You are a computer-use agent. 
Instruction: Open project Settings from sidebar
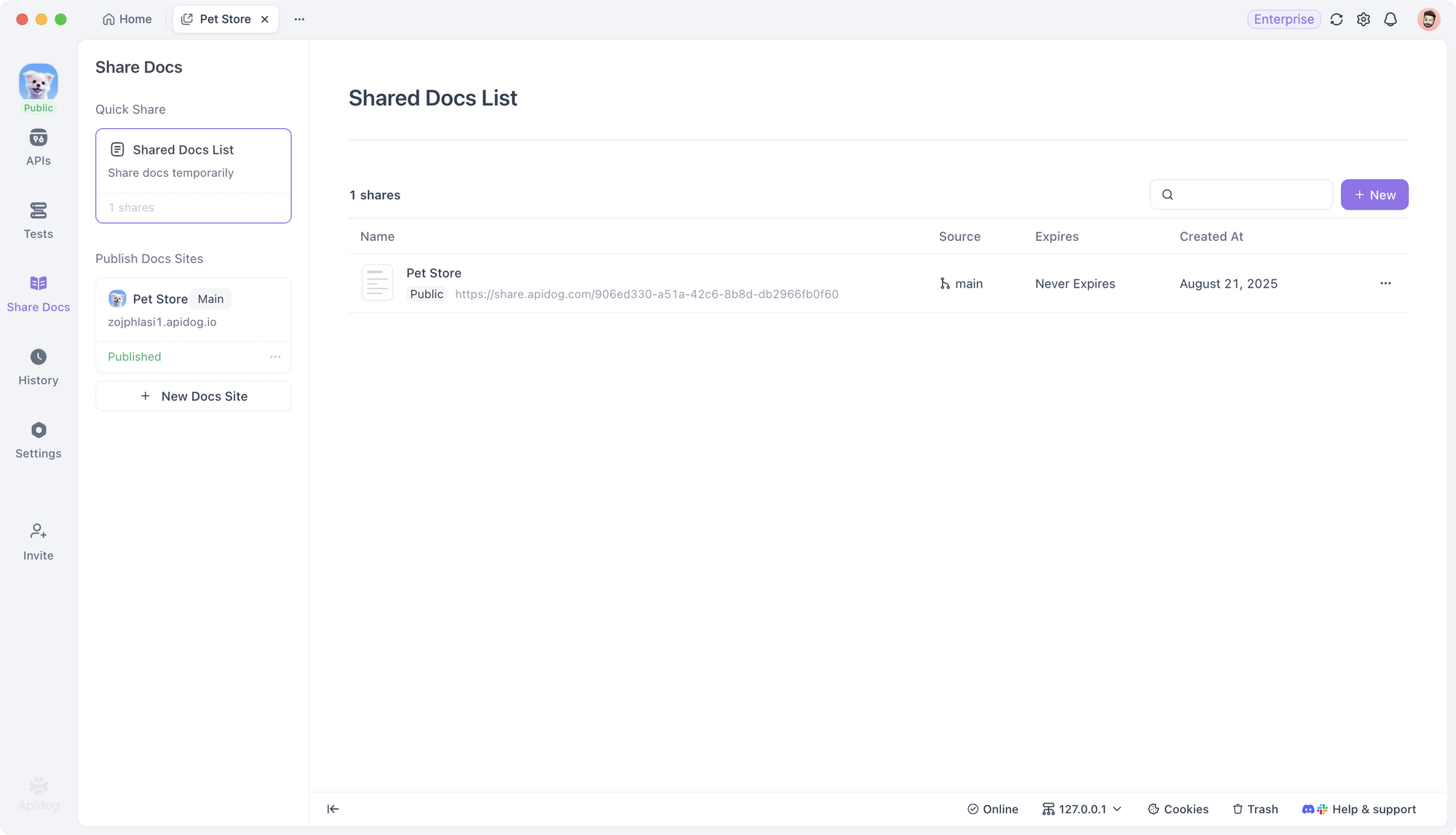coord(38,440)
